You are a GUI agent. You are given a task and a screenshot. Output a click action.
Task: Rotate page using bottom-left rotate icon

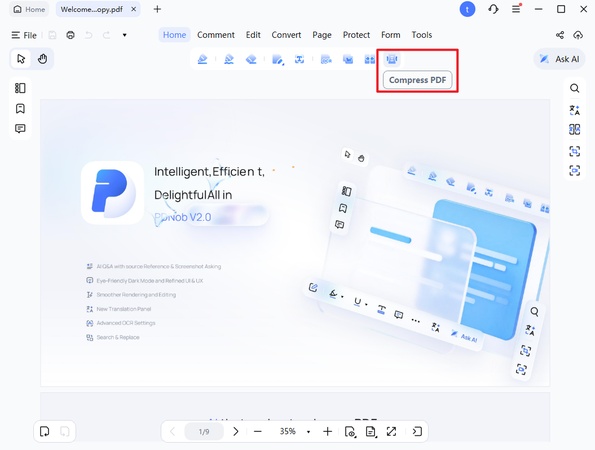click(44, 431)
